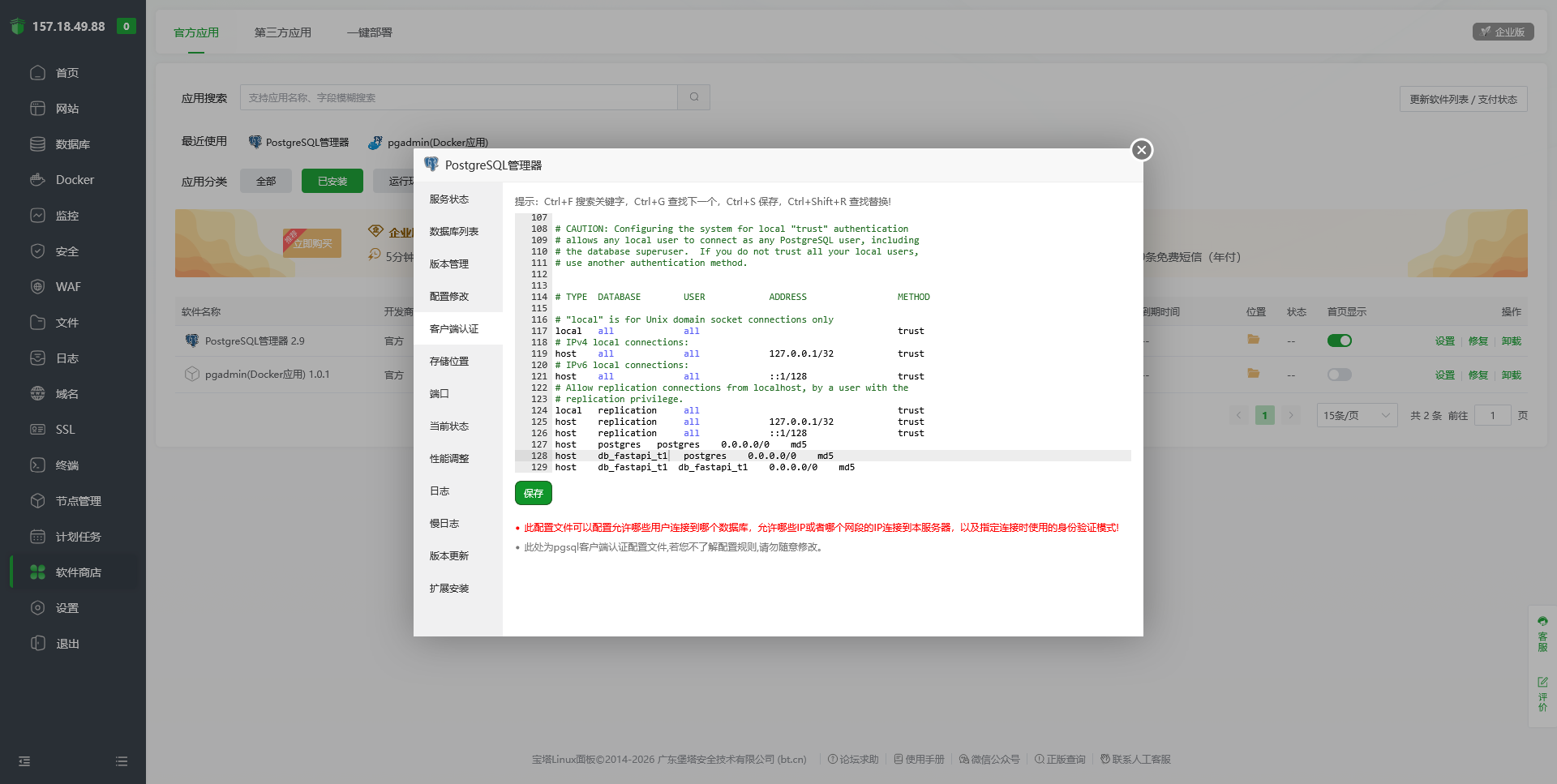1557x784 pixels.
Task: Select 性能调整 in PostgreSQL manager menu
Action: pos(458,459)
